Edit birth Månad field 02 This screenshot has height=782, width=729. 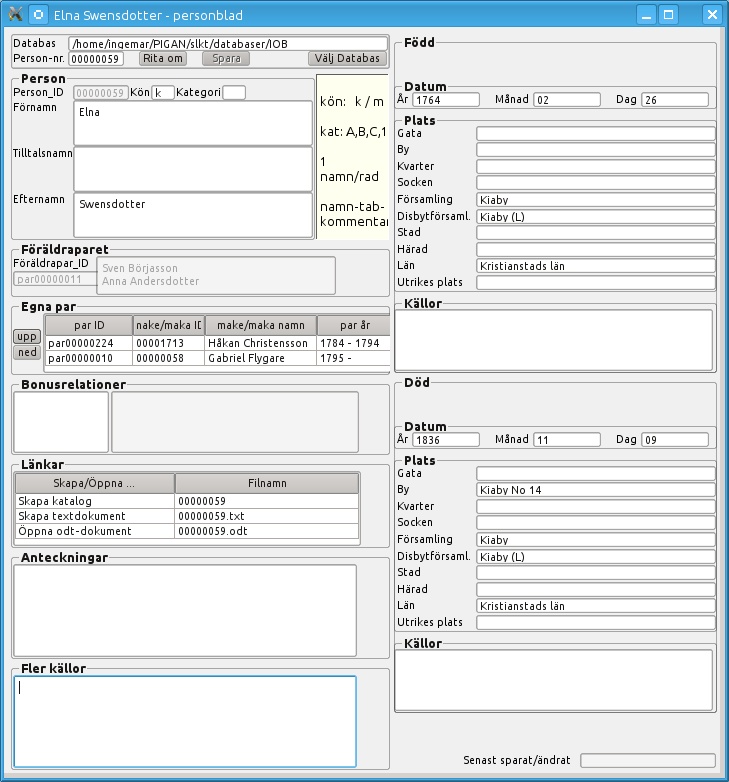567,100
